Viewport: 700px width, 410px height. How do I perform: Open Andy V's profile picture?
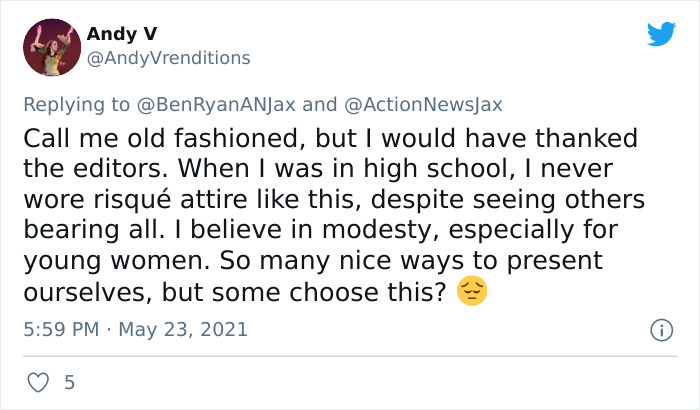[51, 47]
